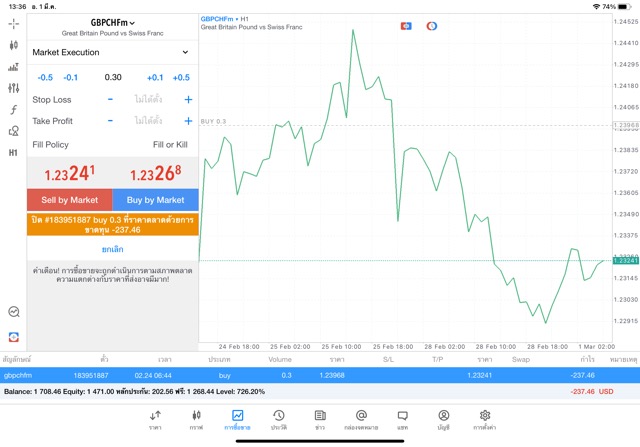Image resolution: width=640 pixels, height=447 pixels.
Task: Open the Settings tab with gear icon
Action: coord(485,420)
